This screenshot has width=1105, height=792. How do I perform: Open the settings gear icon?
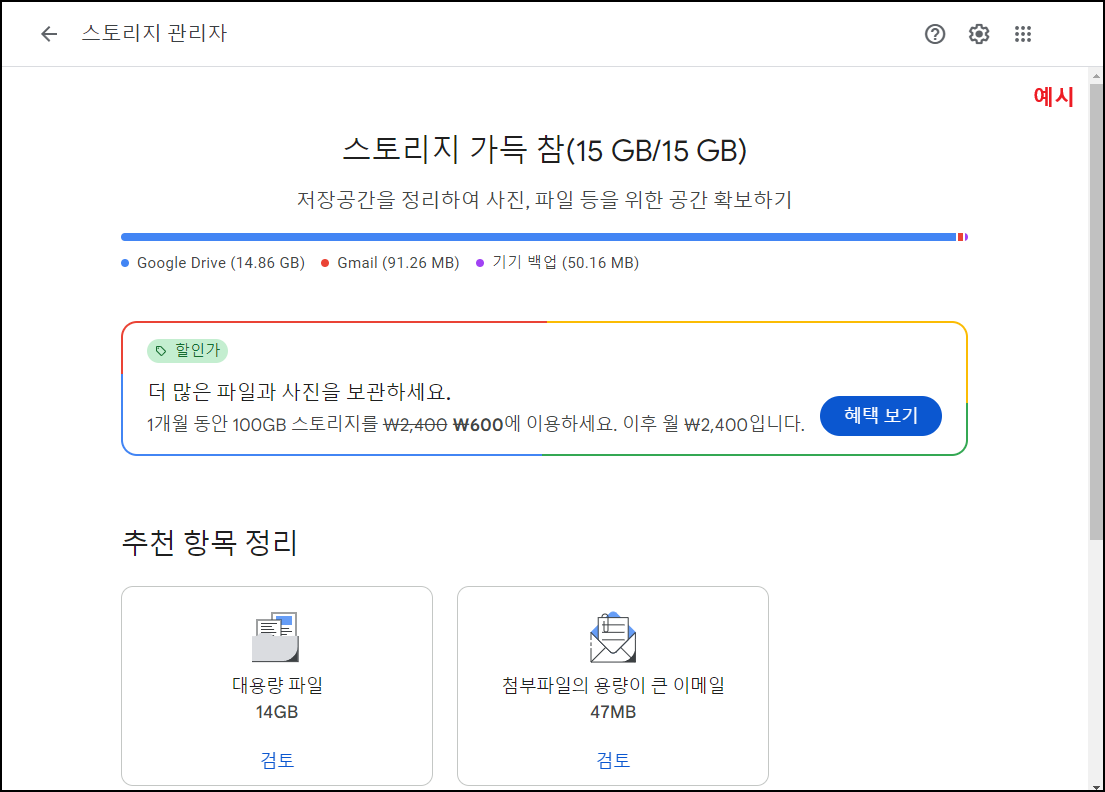[x=979, y=34]
